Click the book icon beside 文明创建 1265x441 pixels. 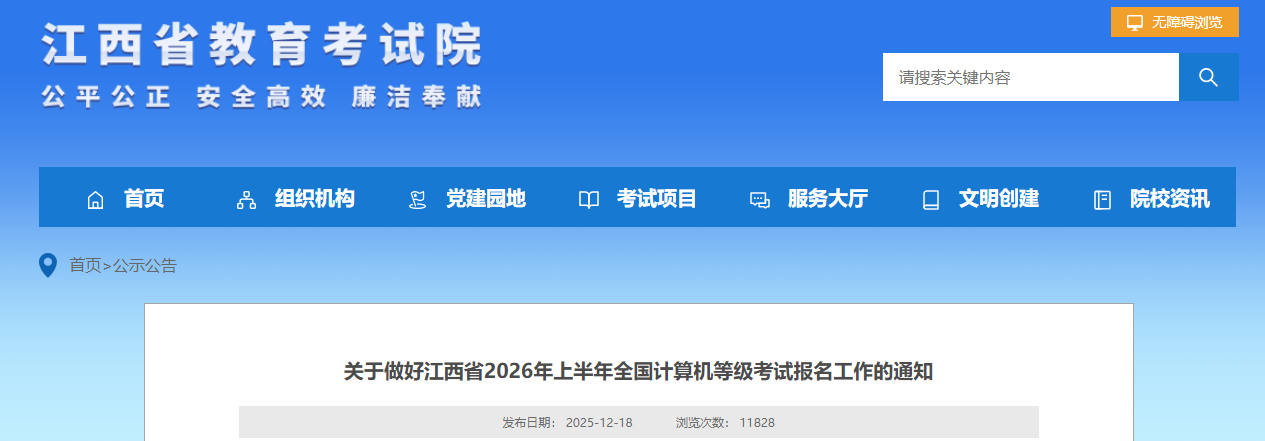(x=931, y=200)
